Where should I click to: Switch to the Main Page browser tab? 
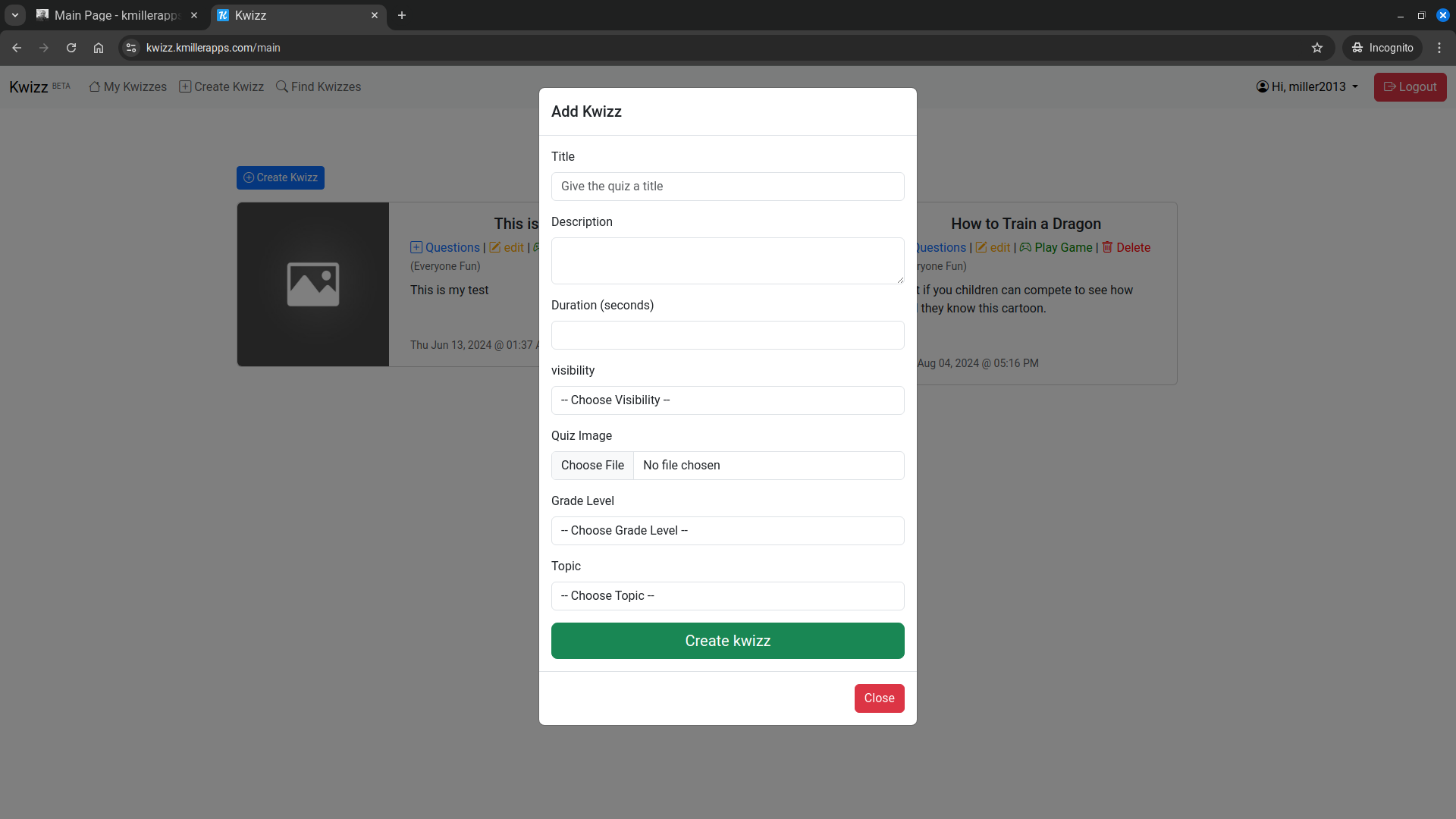pyautogui.click(x=116, y=15)
